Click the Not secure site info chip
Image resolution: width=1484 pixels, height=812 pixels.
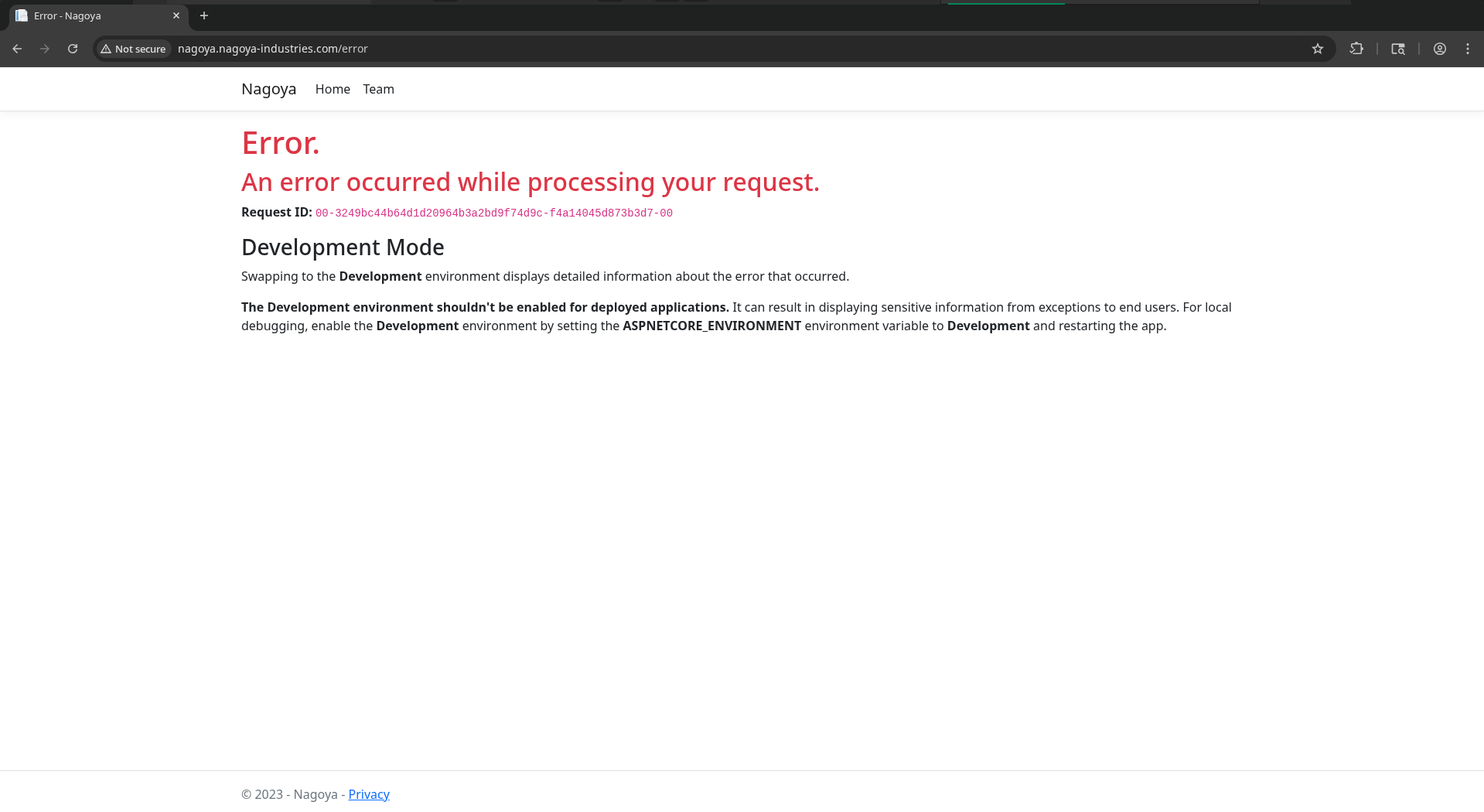[133, 49]
